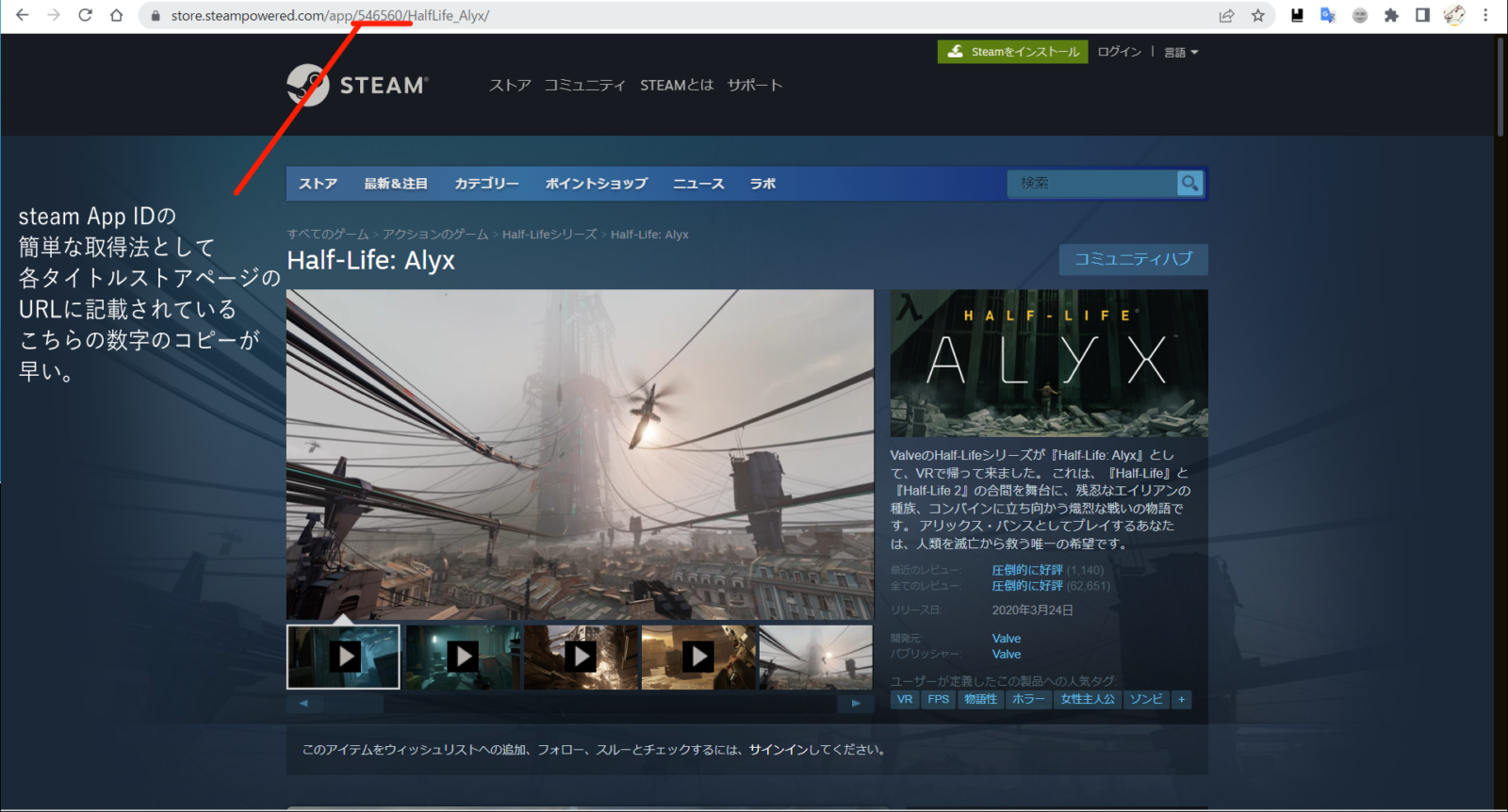Click the 物語性 tag
Viewport: 1508px width, 812px height.
980,699
